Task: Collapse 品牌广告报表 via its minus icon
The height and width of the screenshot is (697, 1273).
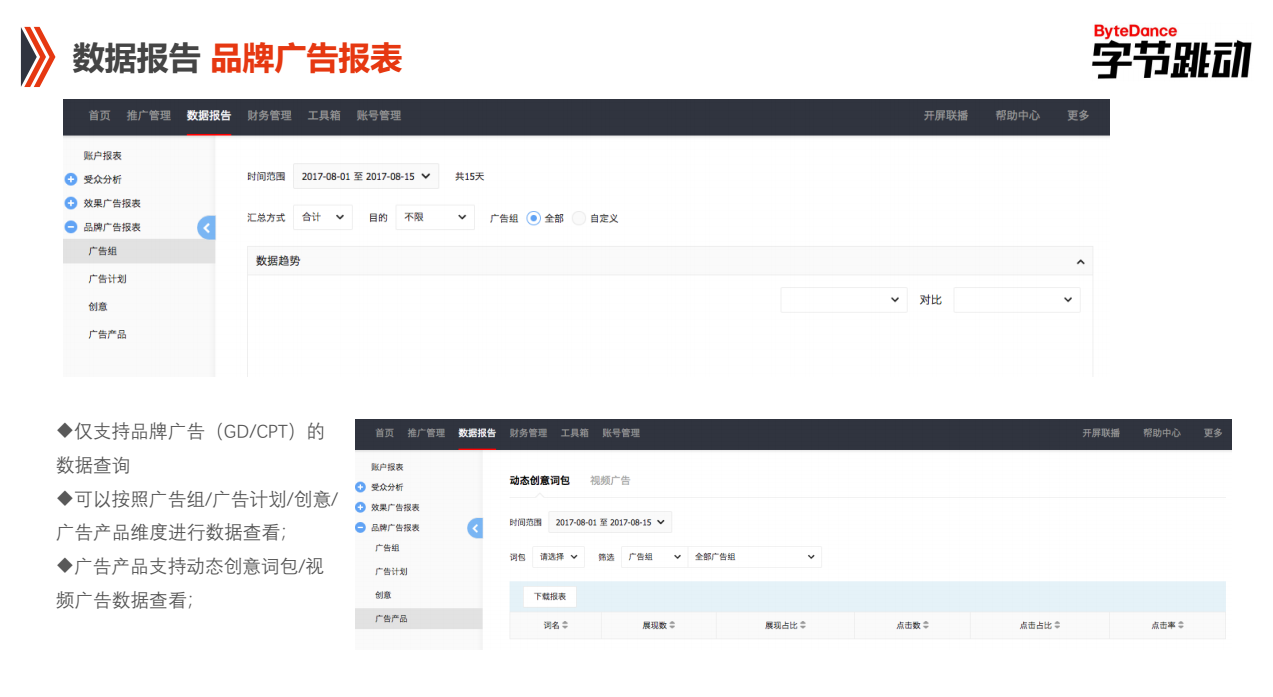Action: [x=72, y=226]
